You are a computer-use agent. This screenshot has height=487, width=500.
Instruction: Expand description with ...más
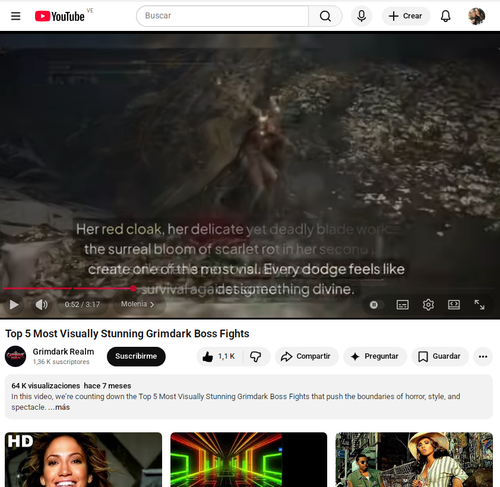(x=59, y=407)
